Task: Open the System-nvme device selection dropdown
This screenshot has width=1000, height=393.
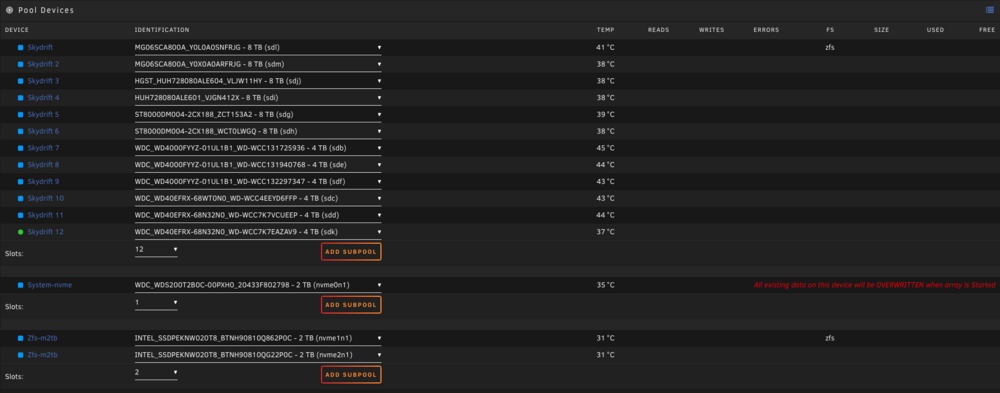Action: coord(258,285)
